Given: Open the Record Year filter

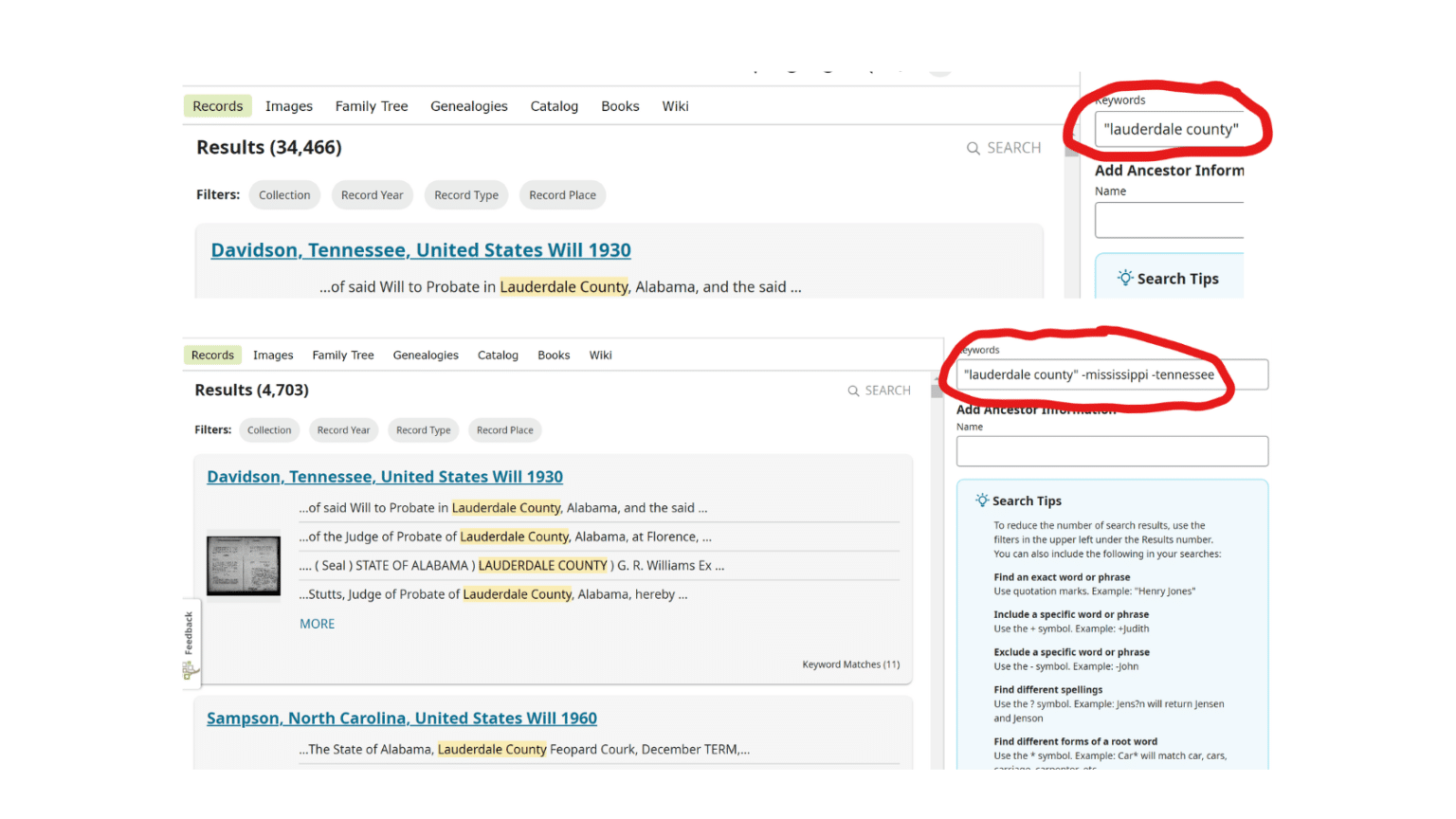Looking at the screenshot, I should [x=343, y=429].
